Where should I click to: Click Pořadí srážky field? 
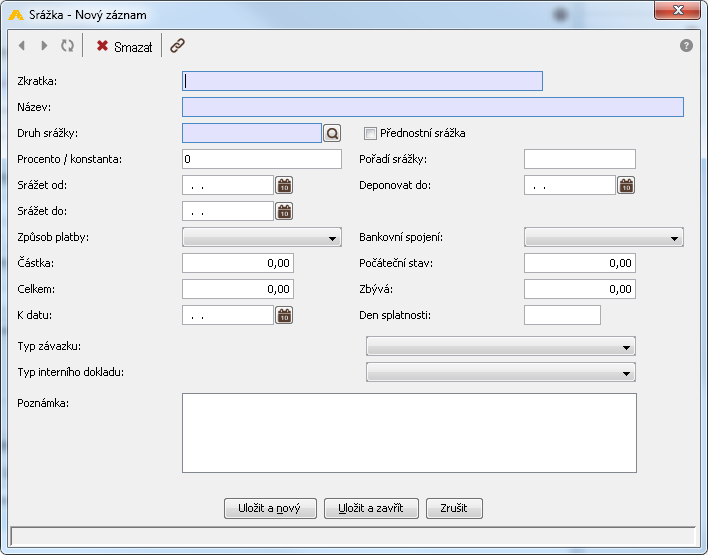580,159
